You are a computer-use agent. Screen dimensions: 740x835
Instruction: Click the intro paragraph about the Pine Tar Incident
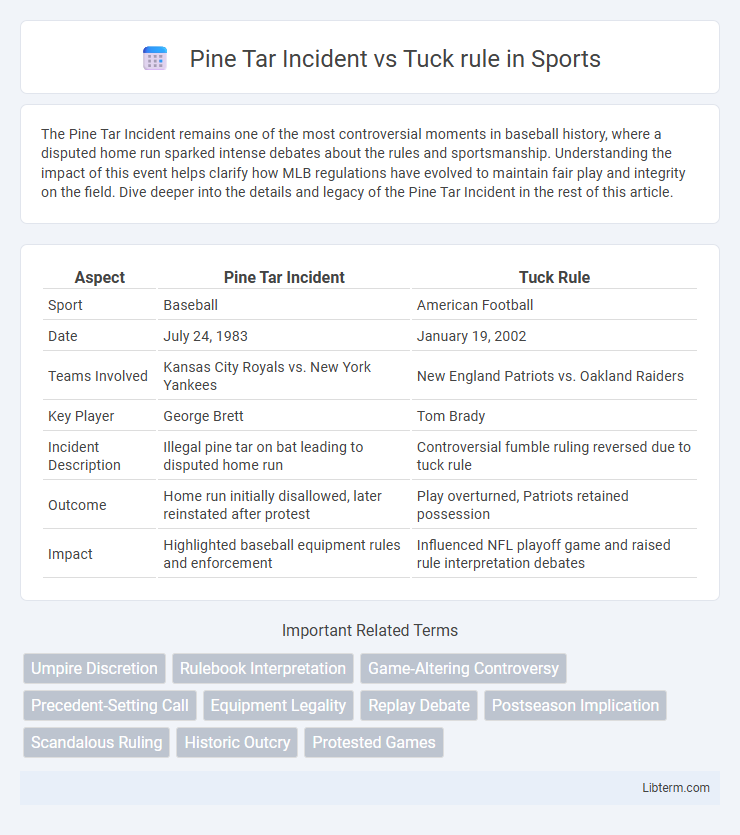click(x=364, y=163)
